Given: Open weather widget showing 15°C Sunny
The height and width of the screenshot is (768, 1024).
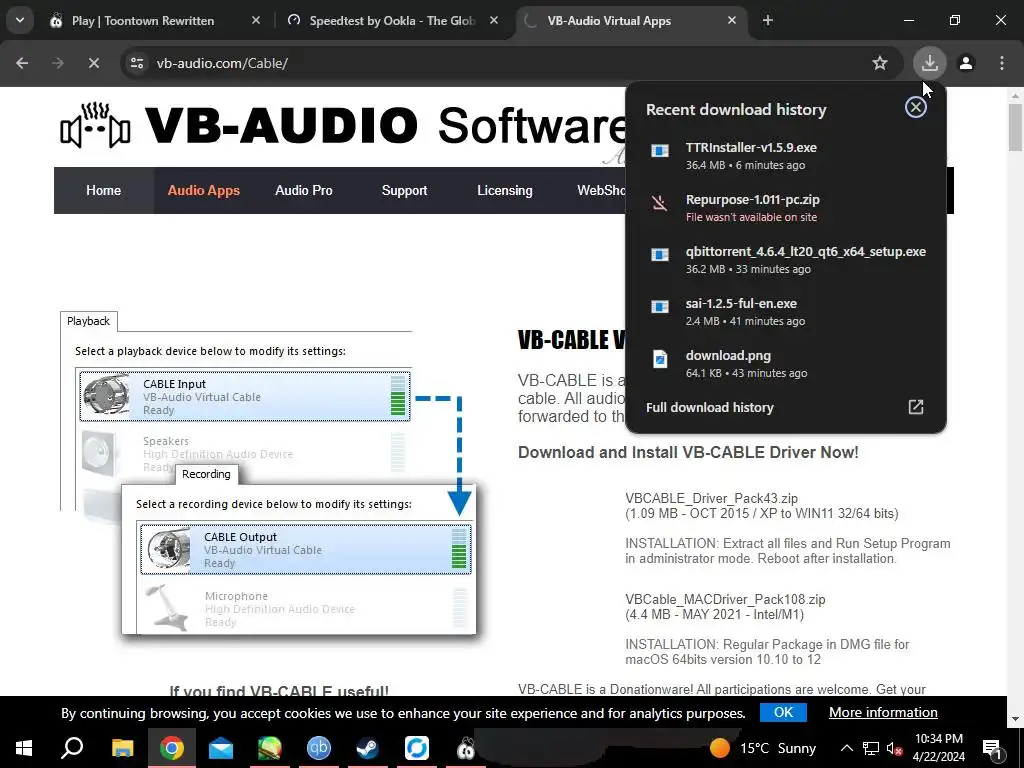Looking at the screenshot, I should (x=763, y=748).
